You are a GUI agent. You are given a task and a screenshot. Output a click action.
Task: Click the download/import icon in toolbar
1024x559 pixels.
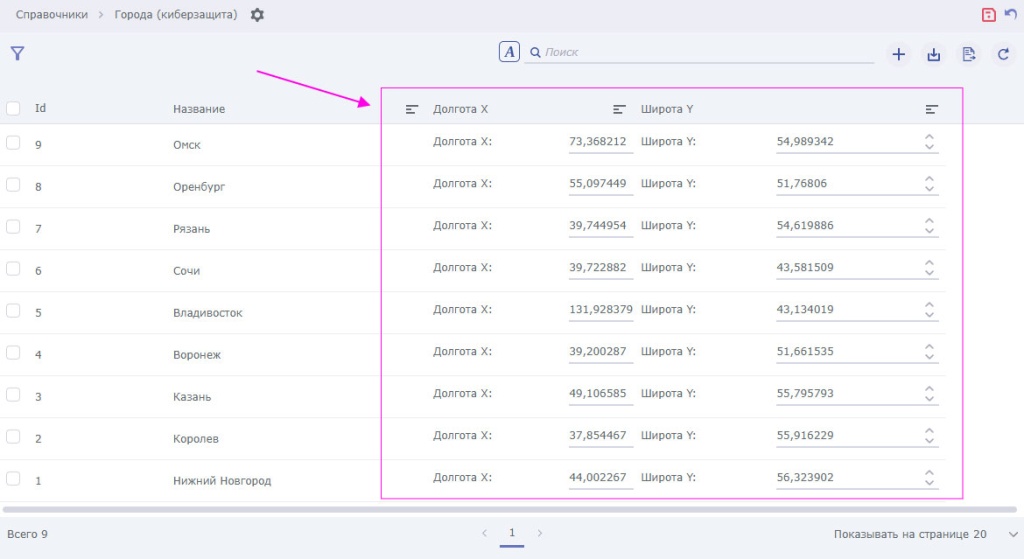coord(933,55)
